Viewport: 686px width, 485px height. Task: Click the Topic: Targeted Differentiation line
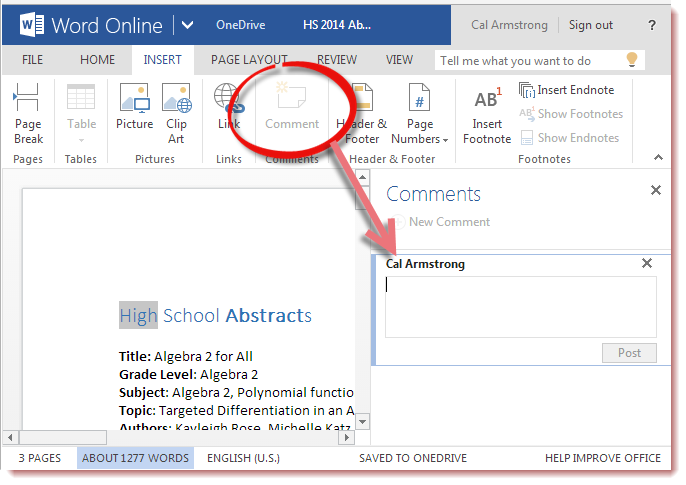click(236, 410)
